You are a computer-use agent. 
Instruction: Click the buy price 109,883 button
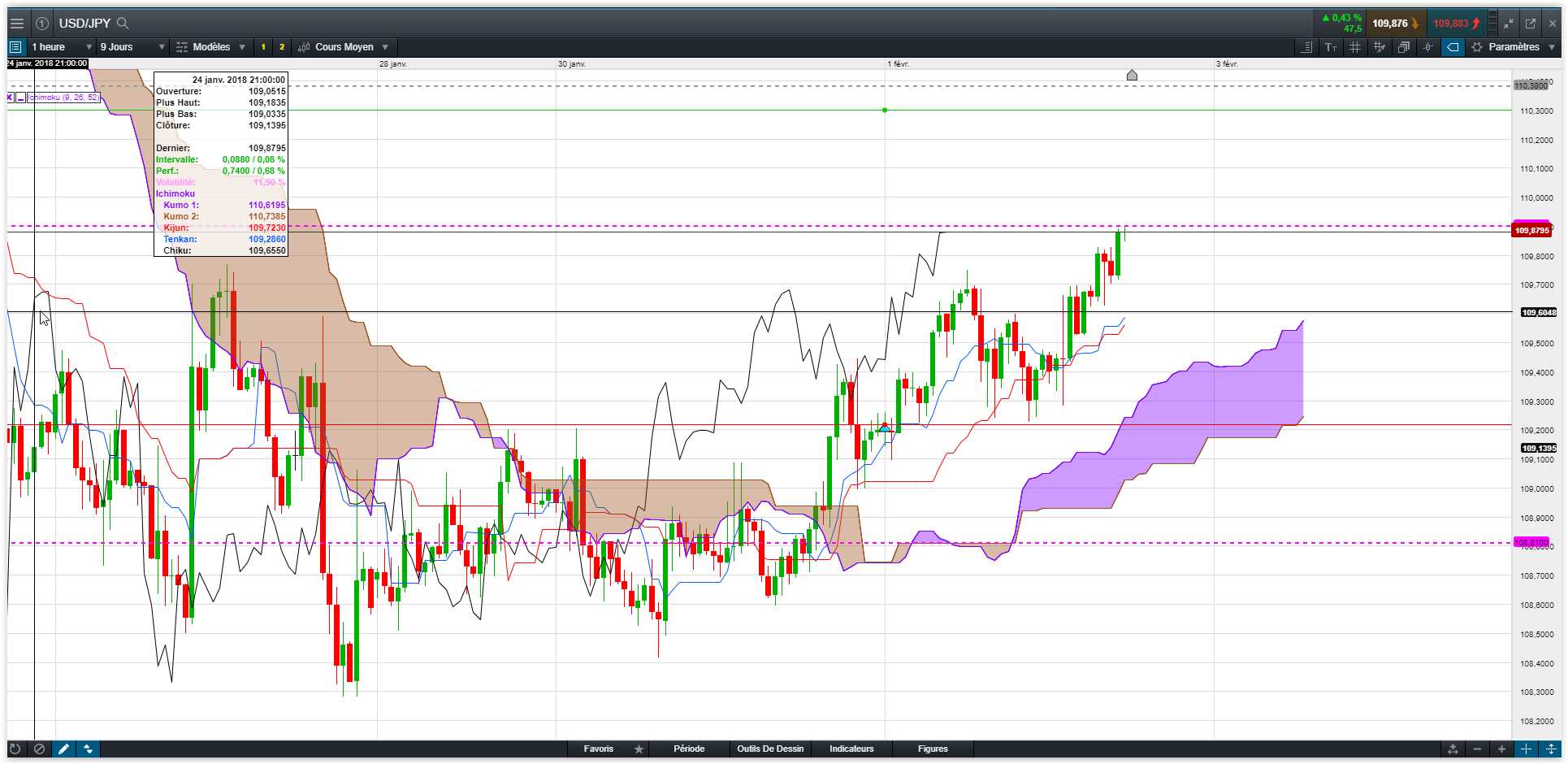(x=1455, y=24)
